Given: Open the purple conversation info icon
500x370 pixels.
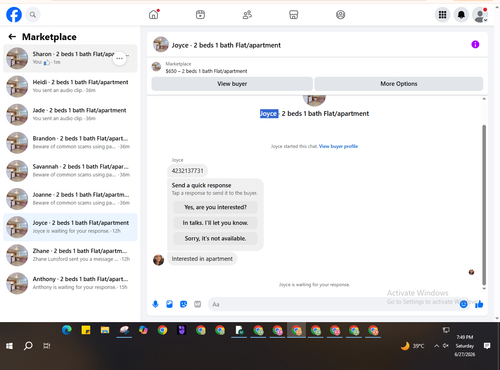Looking at the screenshot, I should tap(475, 44).
